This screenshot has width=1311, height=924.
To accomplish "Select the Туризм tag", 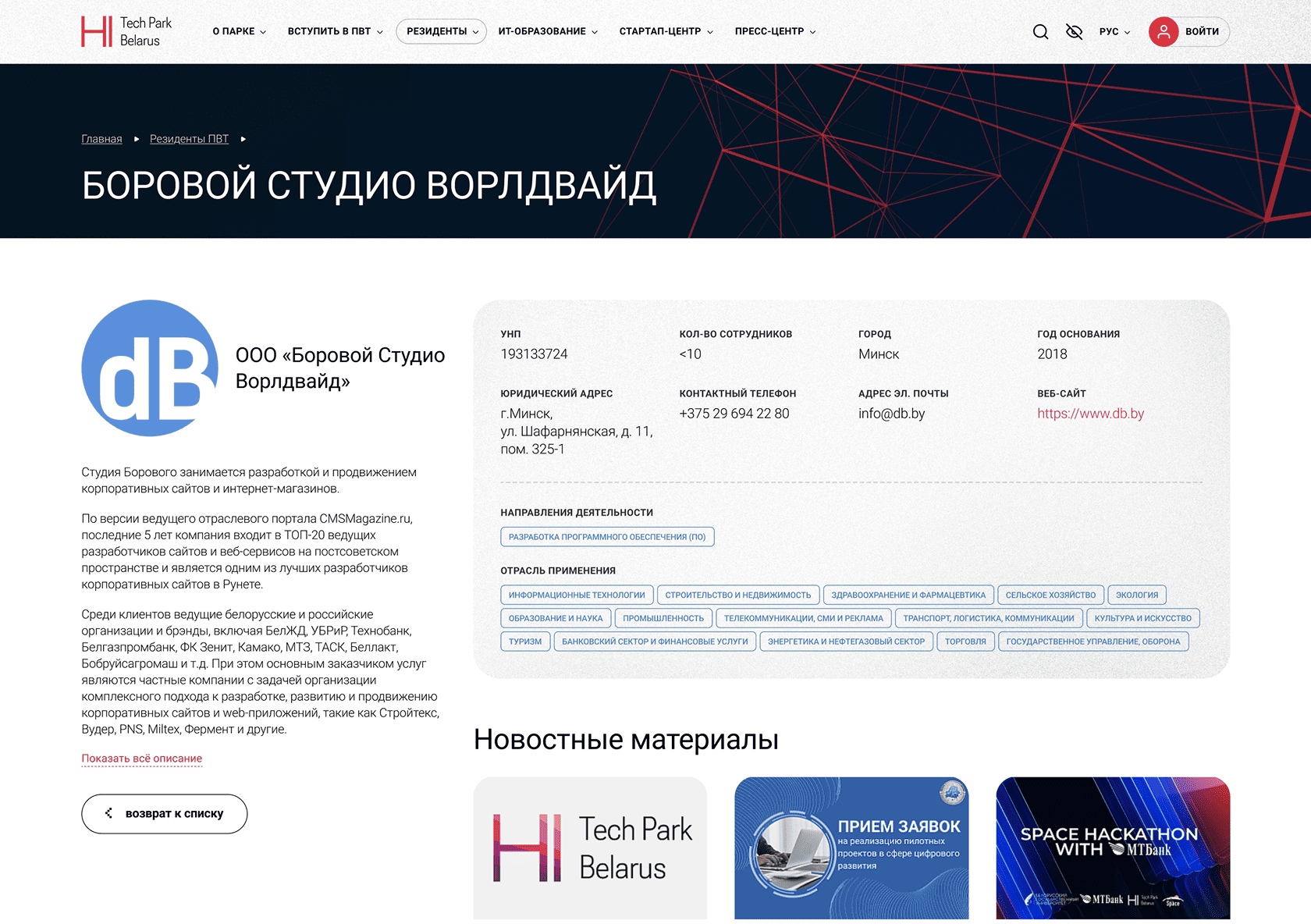I will [x=525, y=641].
